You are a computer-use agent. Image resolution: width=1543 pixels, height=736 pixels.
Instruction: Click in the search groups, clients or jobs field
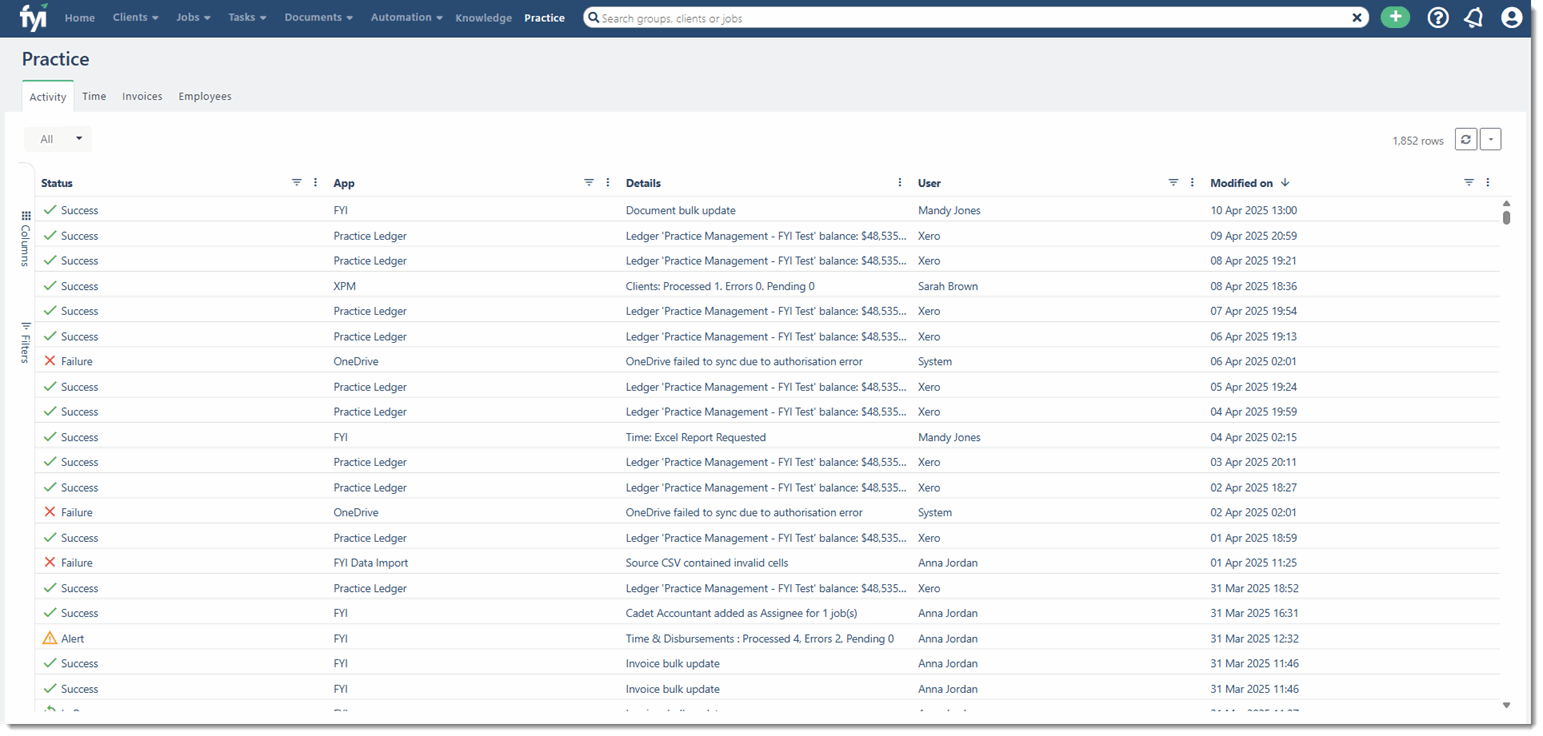pyautogui.click(x=960, y=18)
